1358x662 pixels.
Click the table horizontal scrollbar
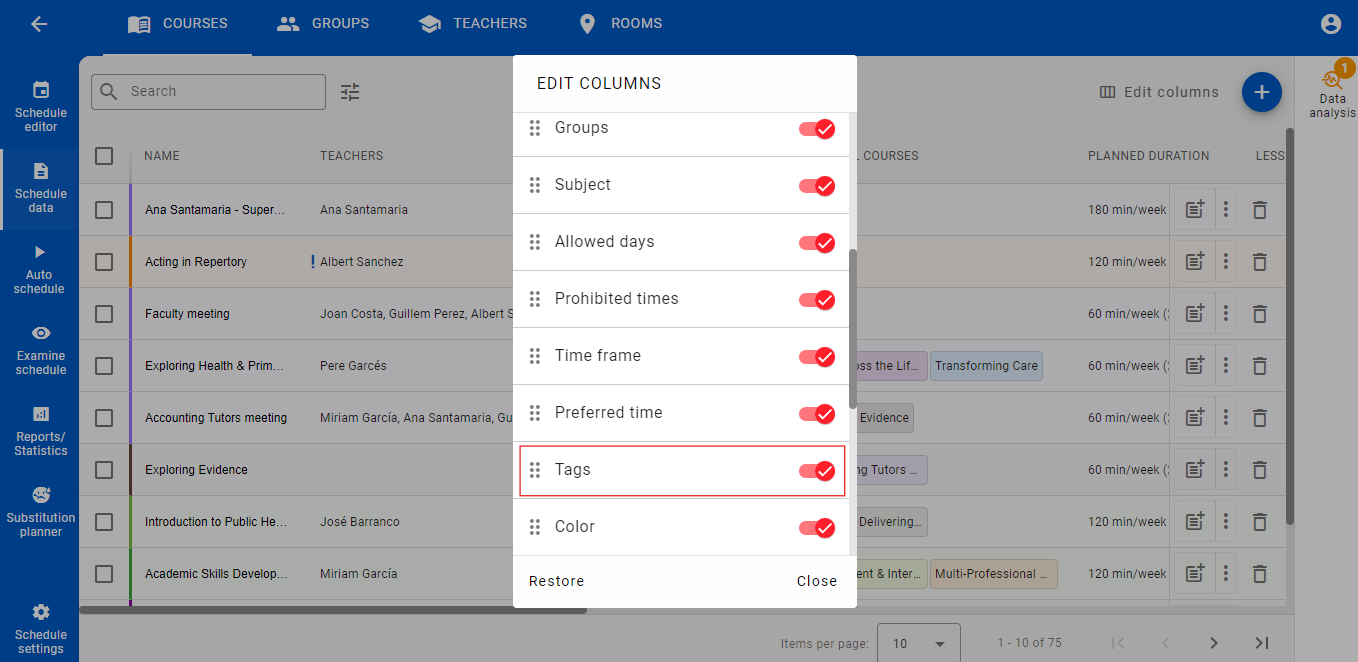click(x=333, y=610)
